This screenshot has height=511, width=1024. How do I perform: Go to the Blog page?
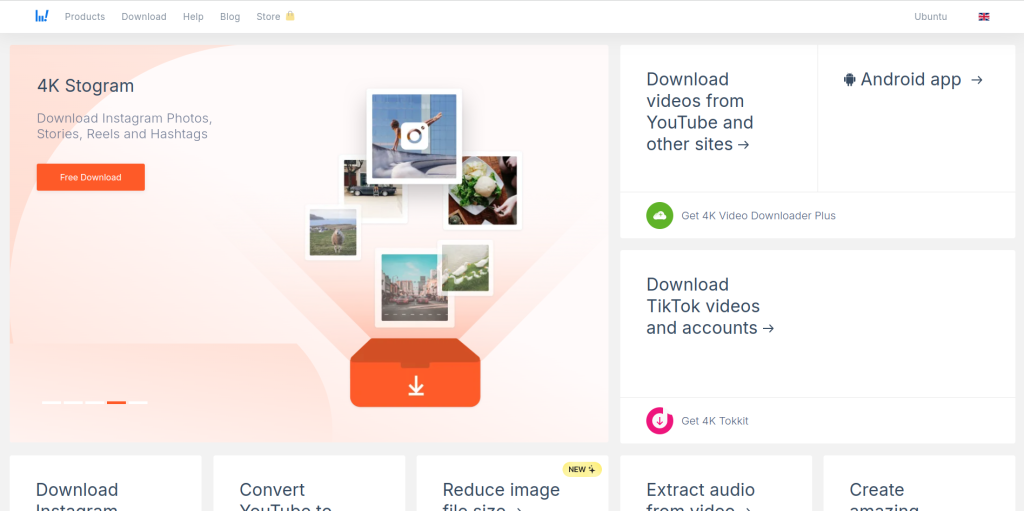click(230, 17)
